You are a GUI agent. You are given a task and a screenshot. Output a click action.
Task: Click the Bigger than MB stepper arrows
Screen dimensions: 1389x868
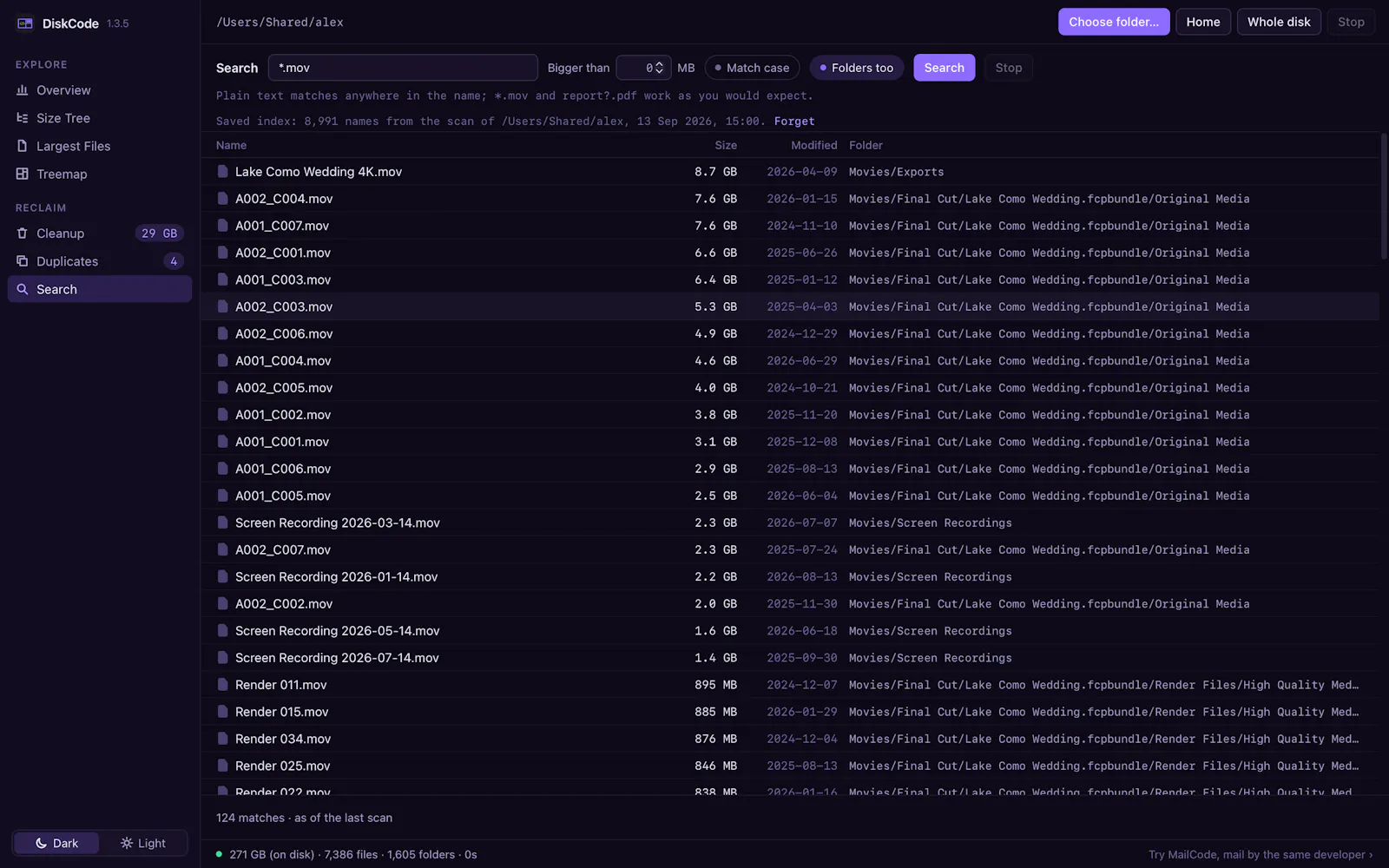pos(660,68)
